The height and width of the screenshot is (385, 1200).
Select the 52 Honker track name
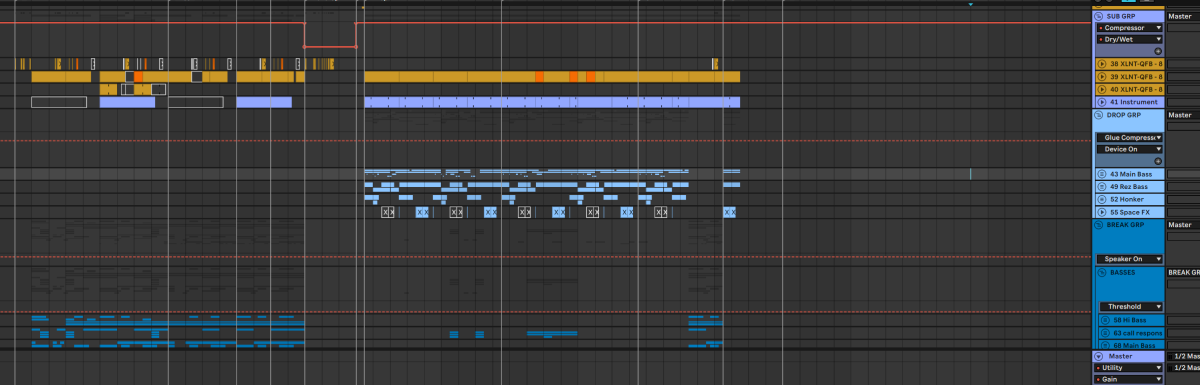pos(1126,198)
